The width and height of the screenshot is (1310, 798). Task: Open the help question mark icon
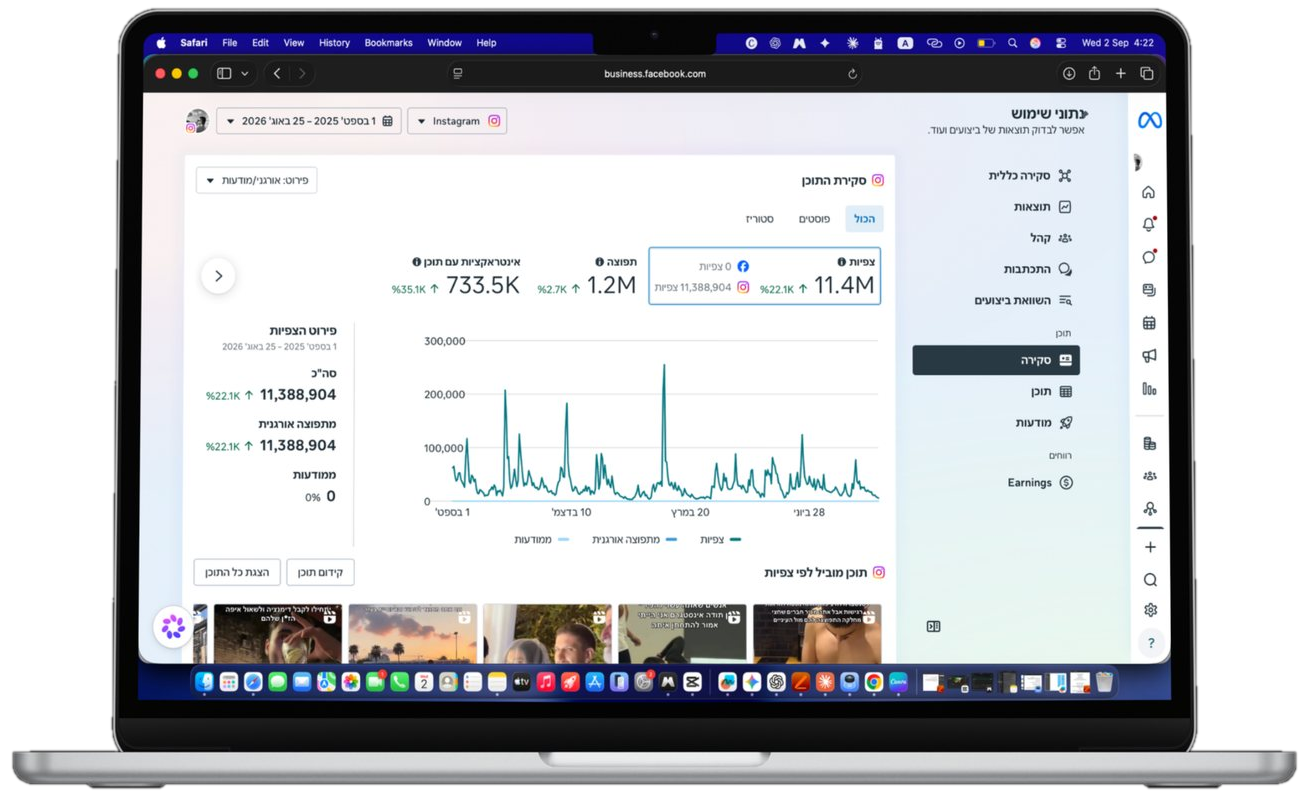click(1150, 643)
